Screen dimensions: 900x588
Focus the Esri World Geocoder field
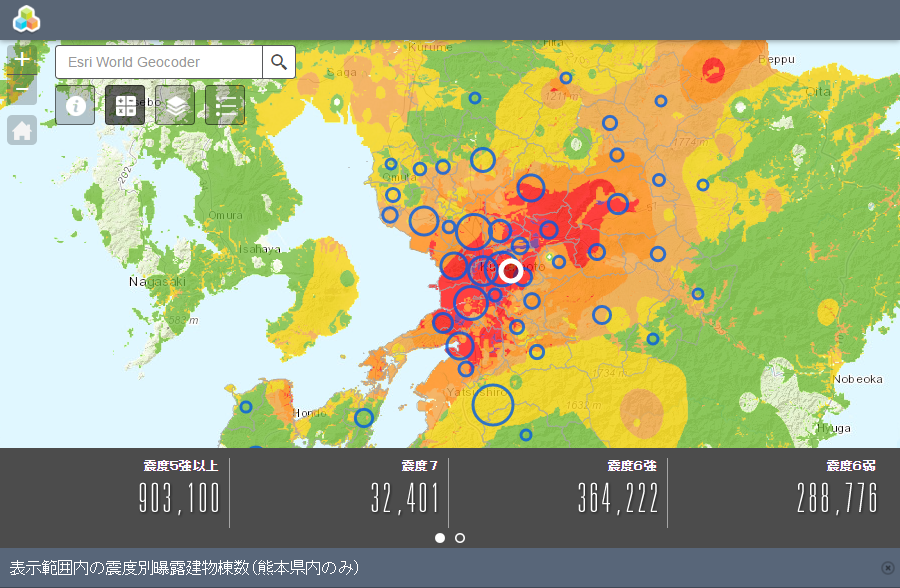point(160,62)
